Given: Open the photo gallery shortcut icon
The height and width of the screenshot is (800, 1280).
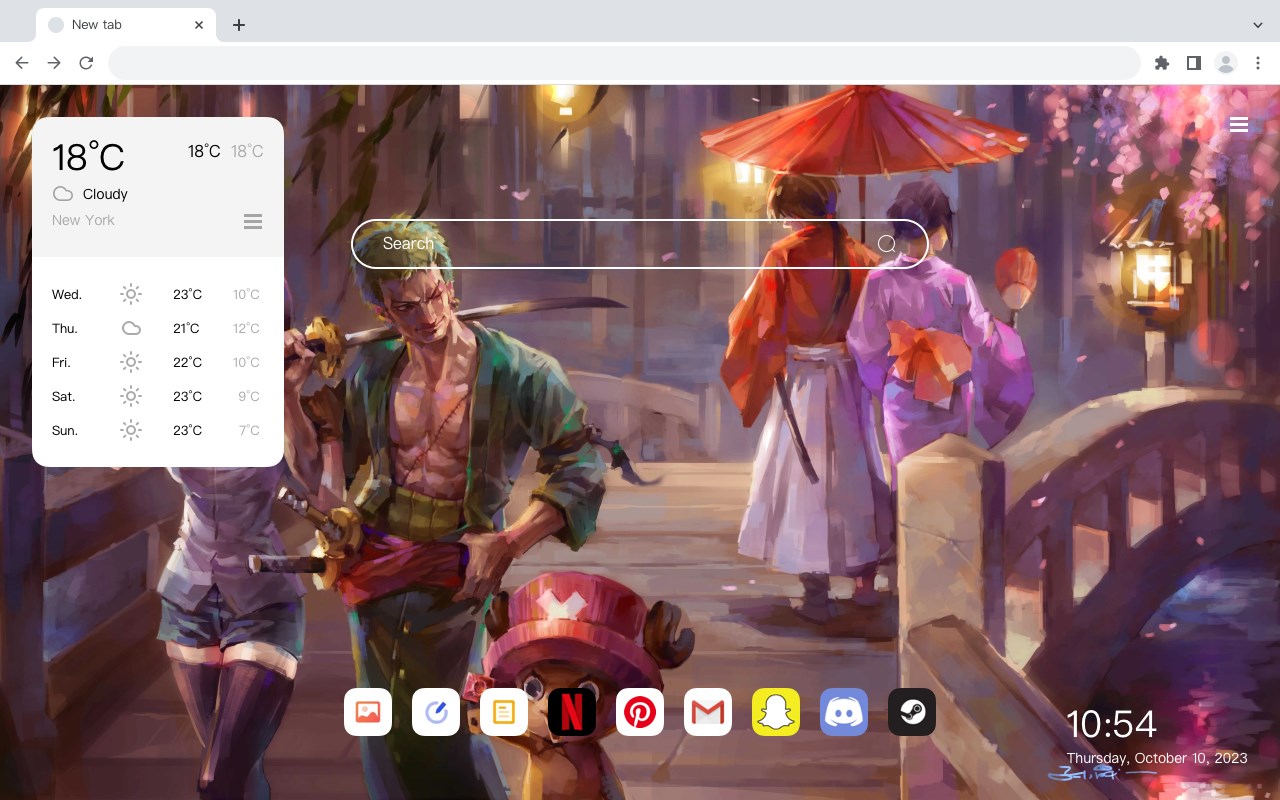Looking at the screenshot, I should [368, 712].
